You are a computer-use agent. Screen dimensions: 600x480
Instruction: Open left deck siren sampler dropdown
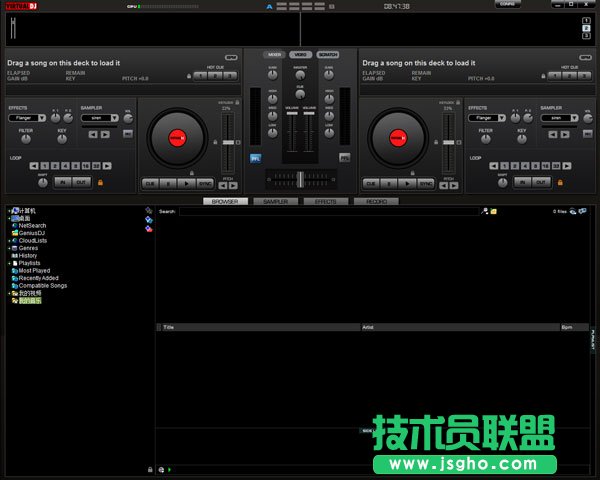114,118
